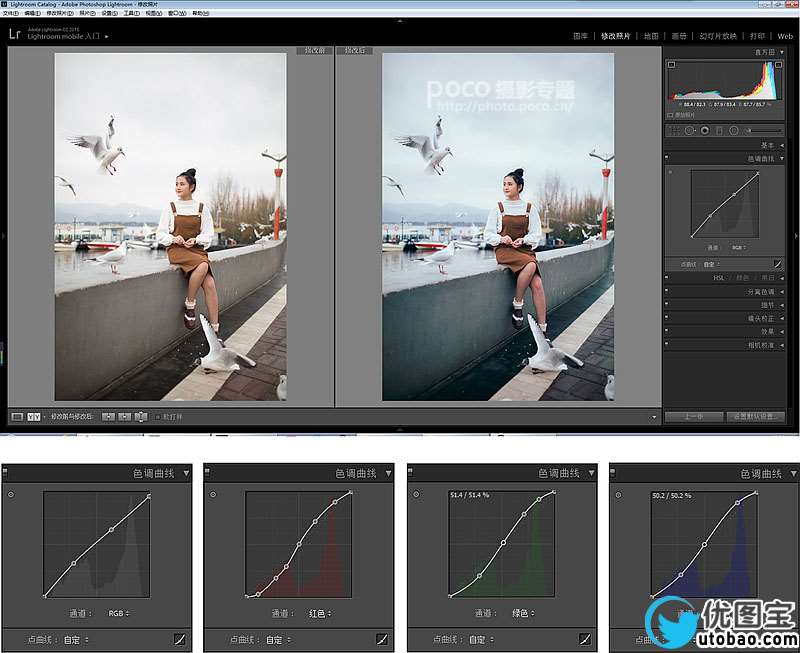The width and height of the screenshot is (800, 653).
Task: Toggle the histogram highlight clipping indicator
Action: (x=779, y=65)
